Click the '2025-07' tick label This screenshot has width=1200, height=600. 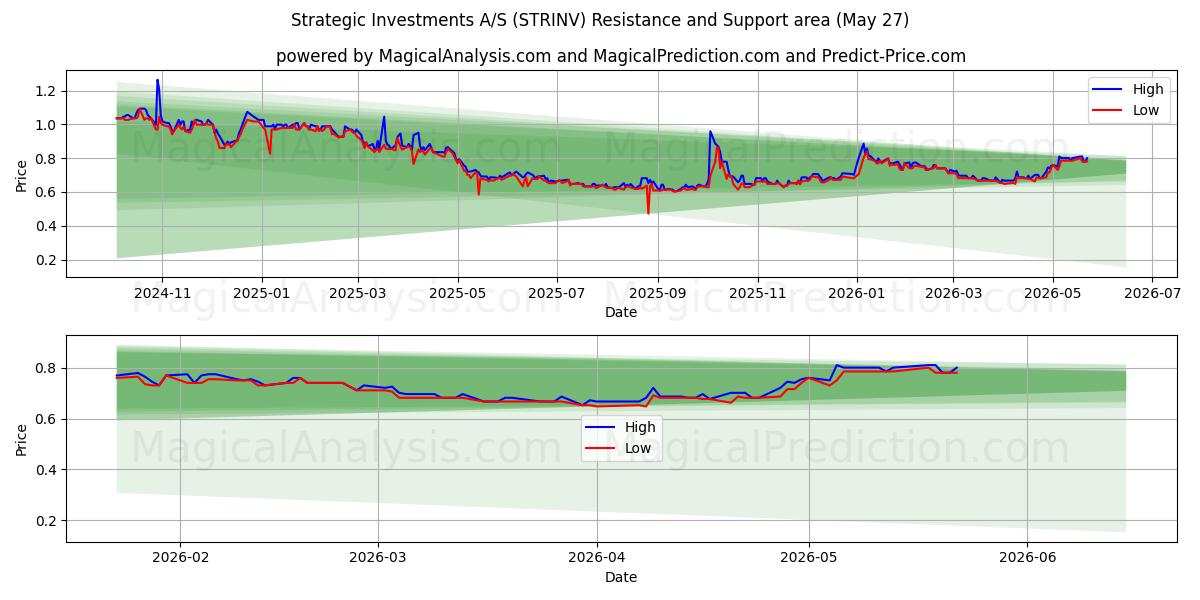click(x=559, y=294)
